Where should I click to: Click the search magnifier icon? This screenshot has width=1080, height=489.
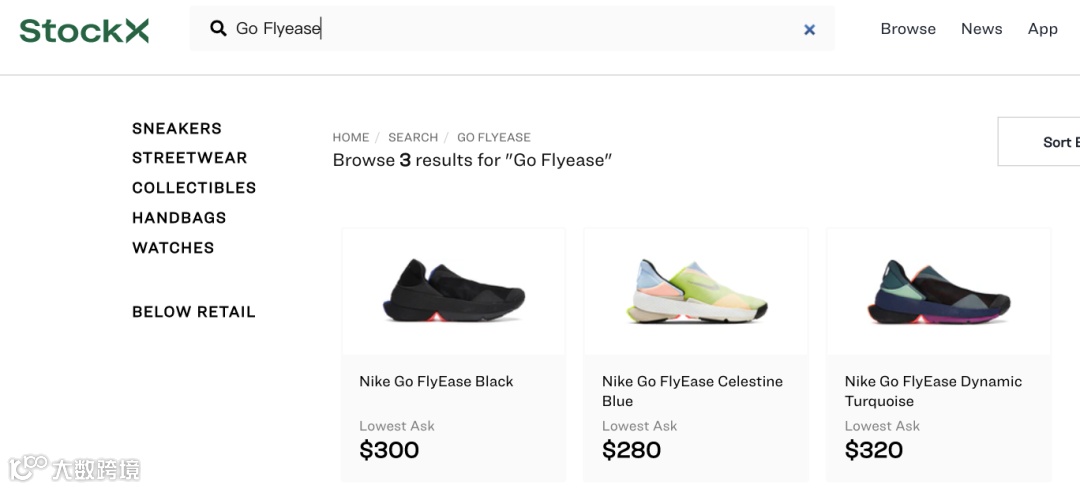pyautogui.click(x=218, y=29)
